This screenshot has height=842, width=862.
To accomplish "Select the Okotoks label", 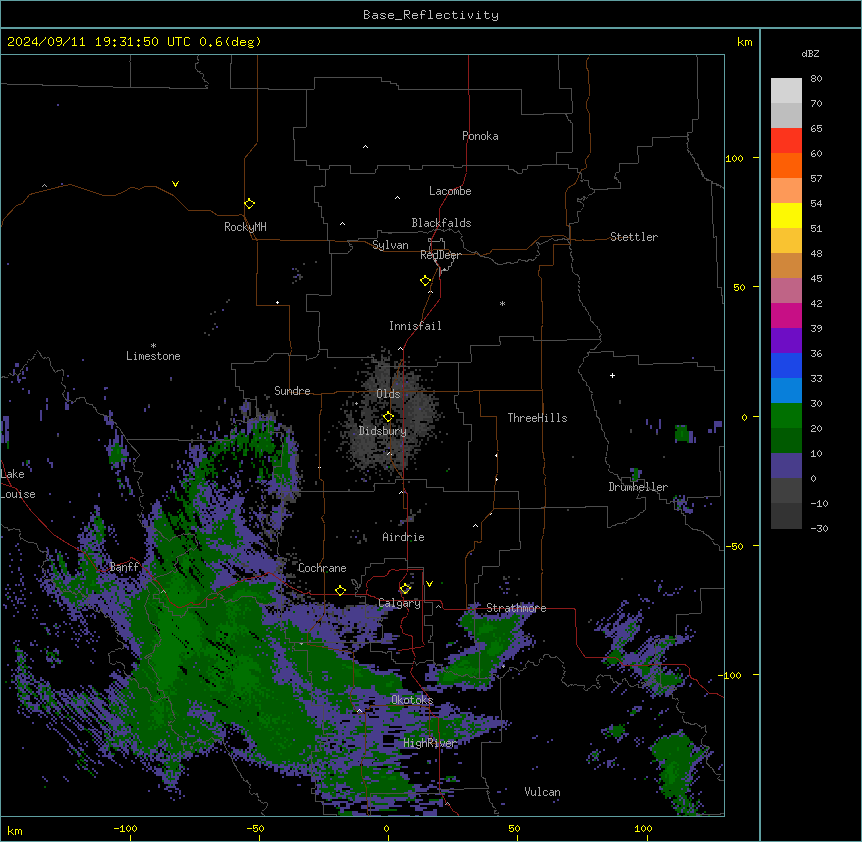I will 412,700.
